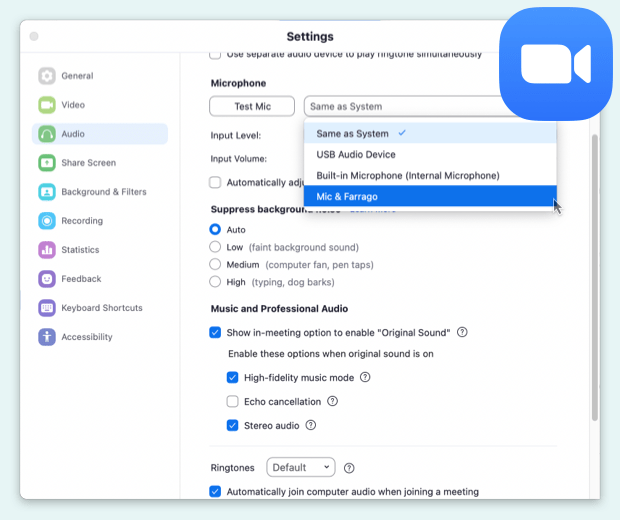Viewport: 620px width, 520px height.
Task: Select Medium noise suppression option
Action: (x=215, y=264)
